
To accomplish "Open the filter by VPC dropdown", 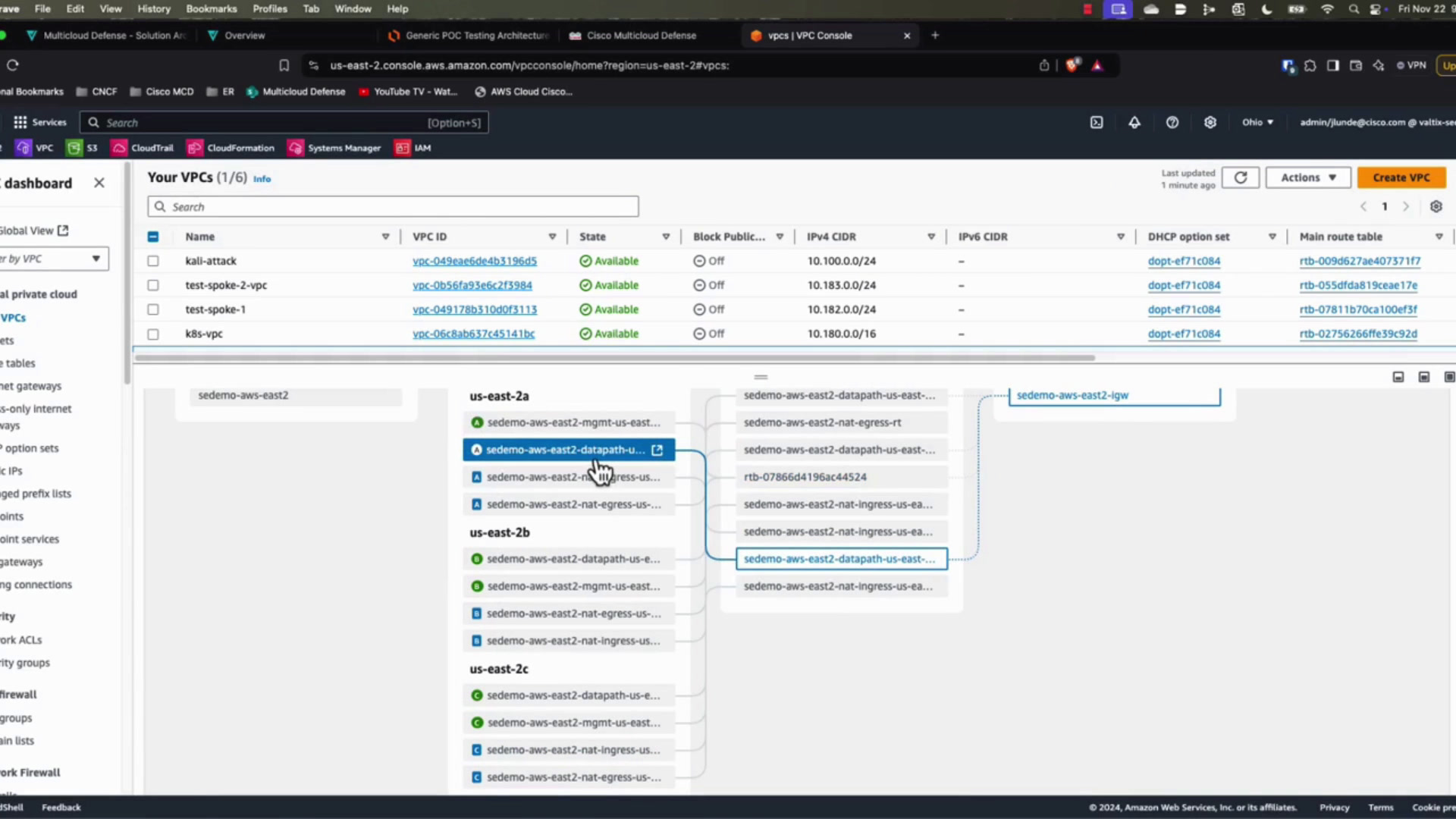I will (x=53, y=259).
